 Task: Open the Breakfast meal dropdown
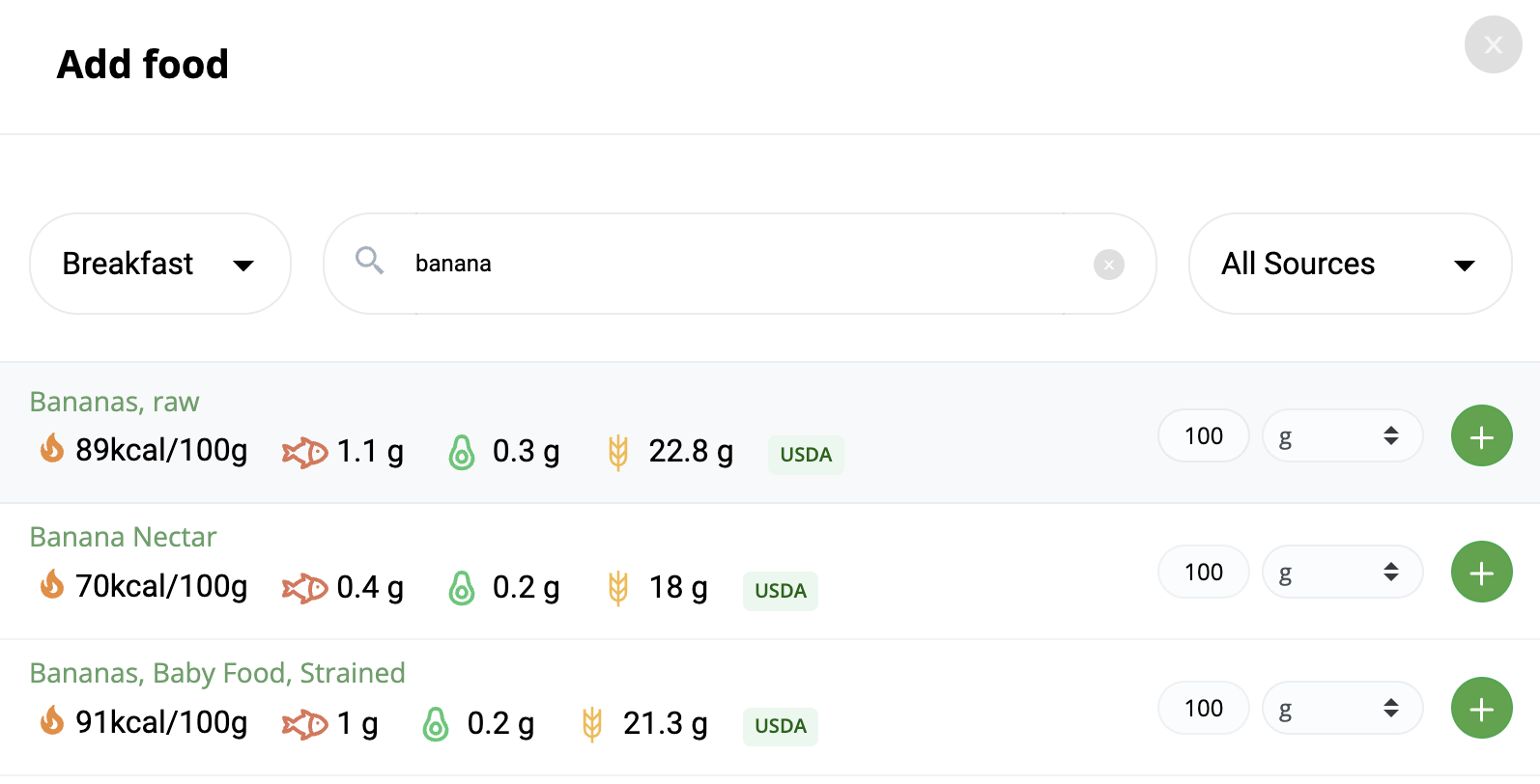pyautogui.click(x=160, y=264)
